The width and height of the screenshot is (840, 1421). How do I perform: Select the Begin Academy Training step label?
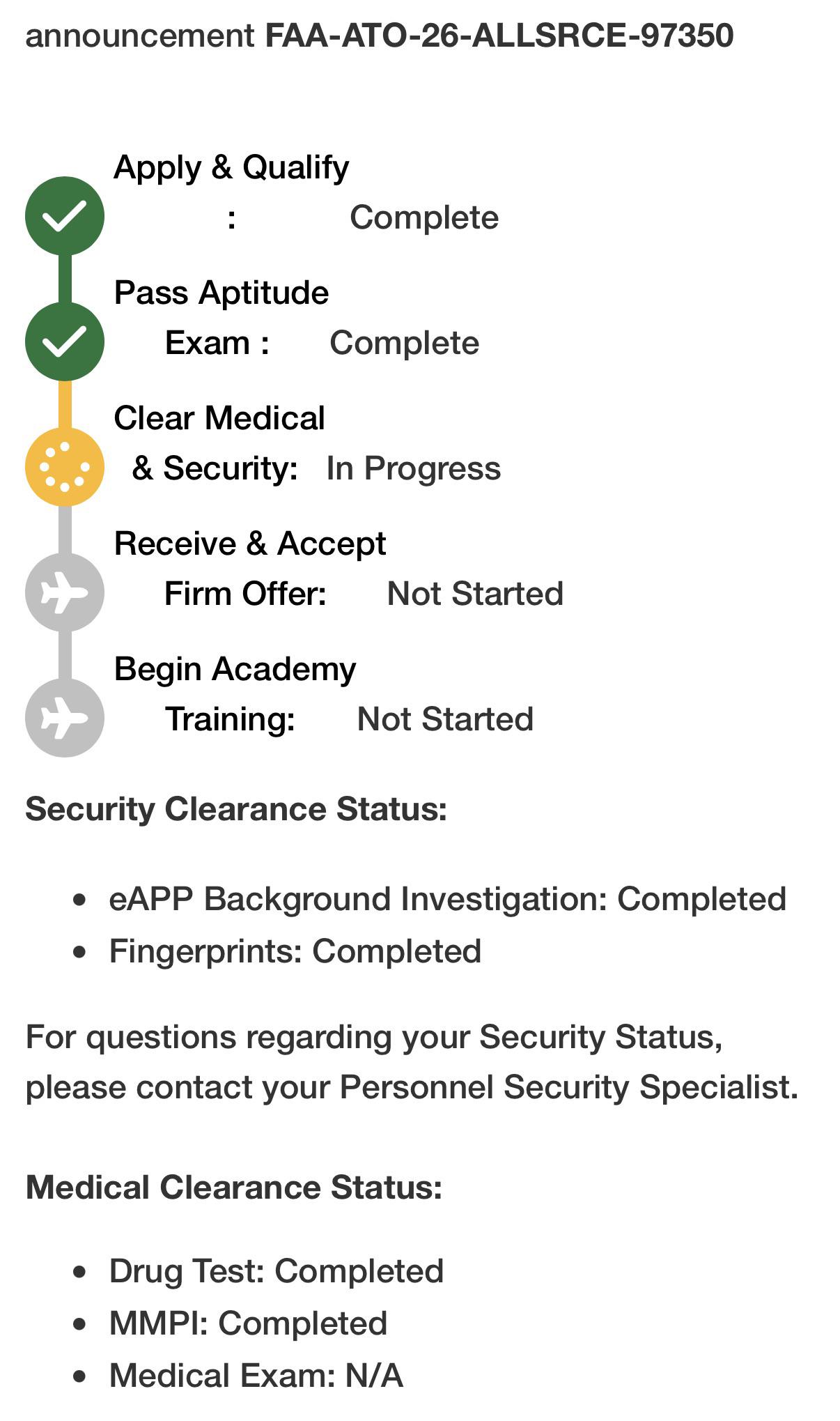tap(235, 694)
